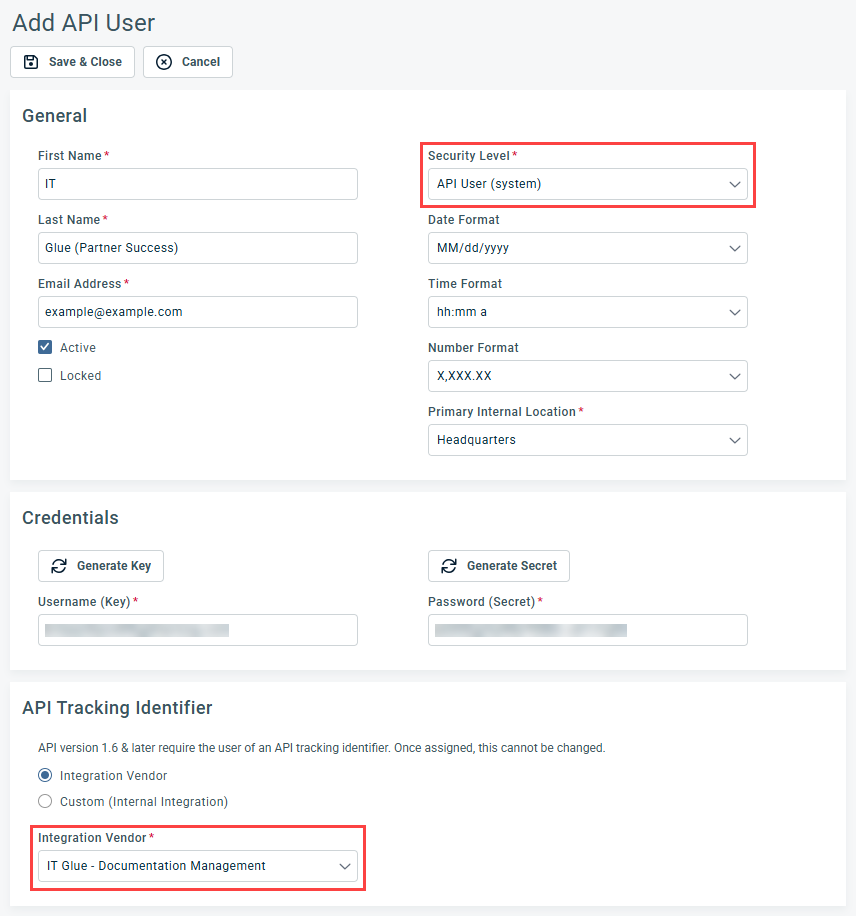This screenshot has width=856, height=916.
Task: Choose Custom (Internal Integration) radio option
Action: coord(45,802)
